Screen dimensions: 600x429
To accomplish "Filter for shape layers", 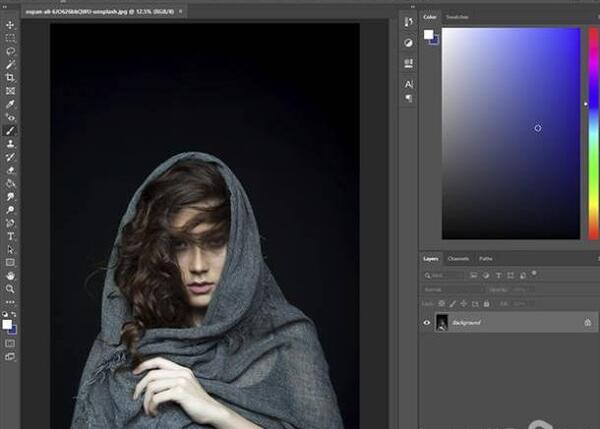I will pyautogui.click(x=510, y=275).
